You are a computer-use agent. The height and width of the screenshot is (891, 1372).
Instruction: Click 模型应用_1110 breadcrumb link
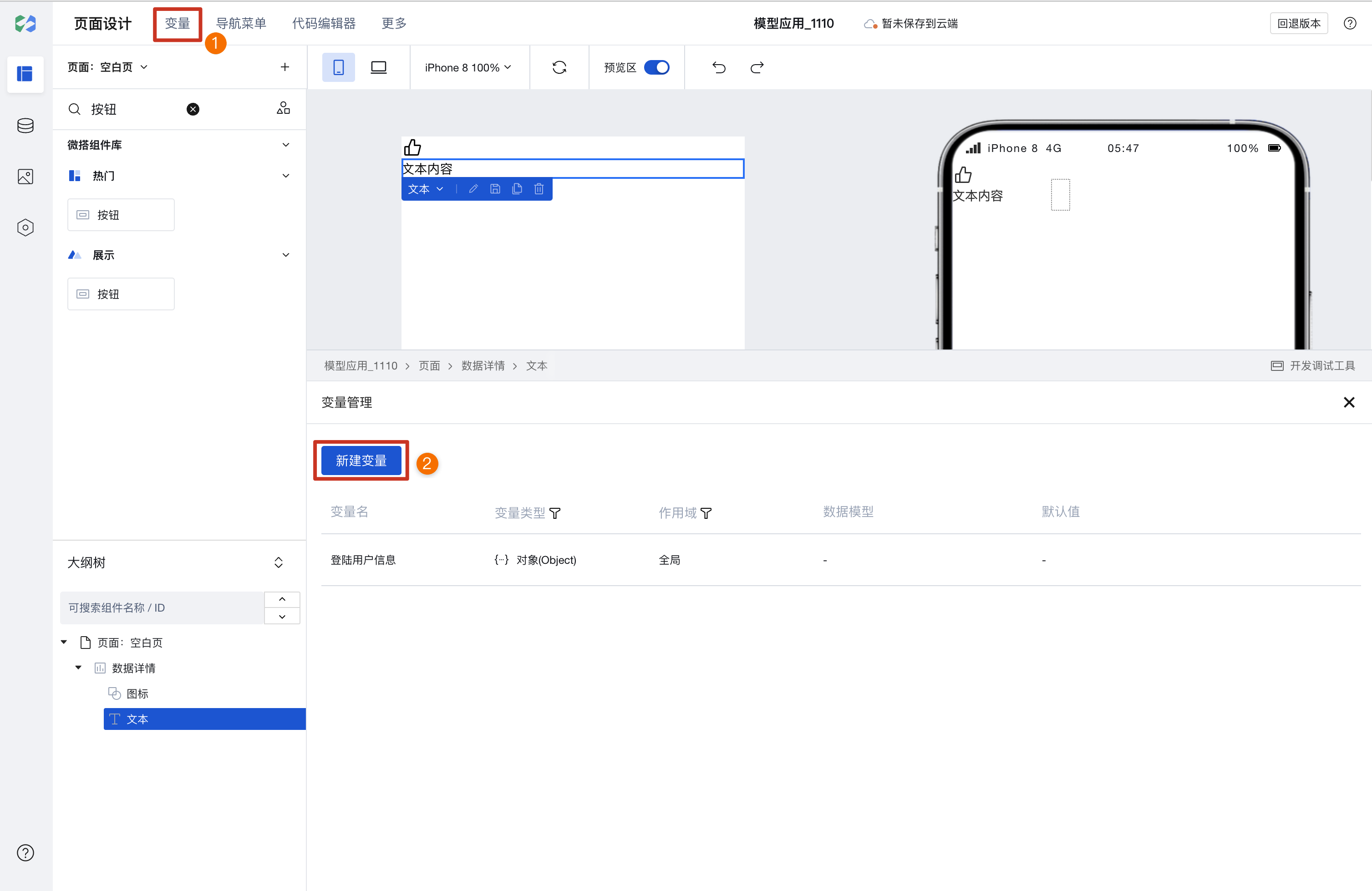click(x=361, y=365)
